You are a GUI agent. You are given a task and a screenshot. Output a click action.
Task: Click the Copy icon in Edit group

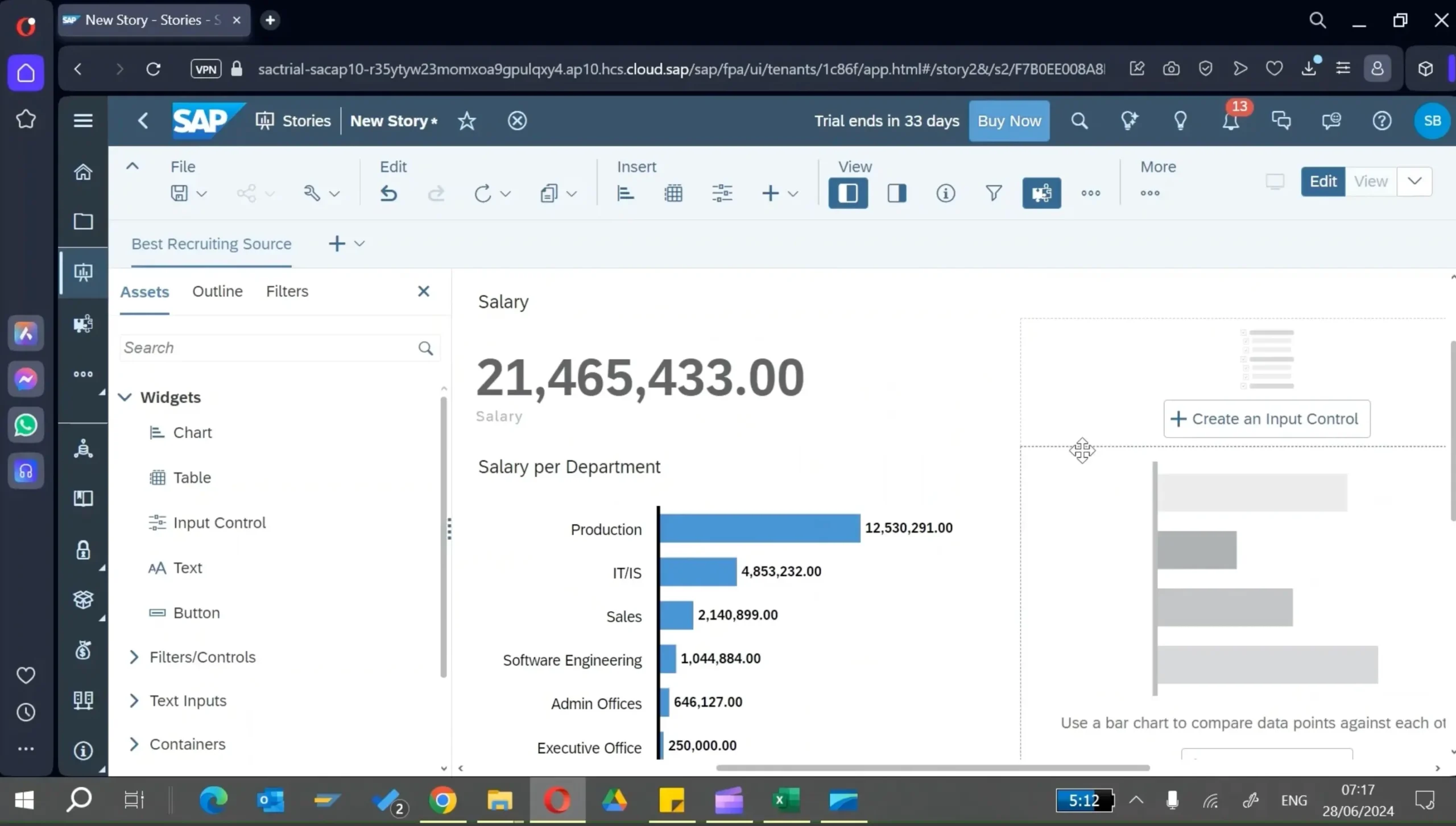[548, 193]
